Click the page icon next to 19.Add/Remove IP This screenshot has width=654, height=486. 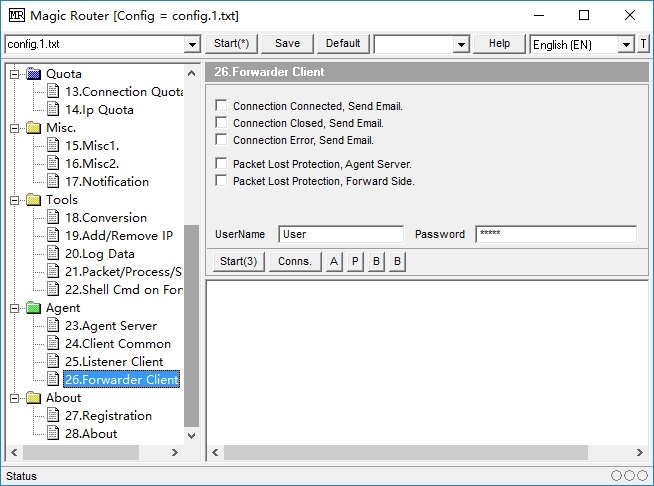(53, 235)
